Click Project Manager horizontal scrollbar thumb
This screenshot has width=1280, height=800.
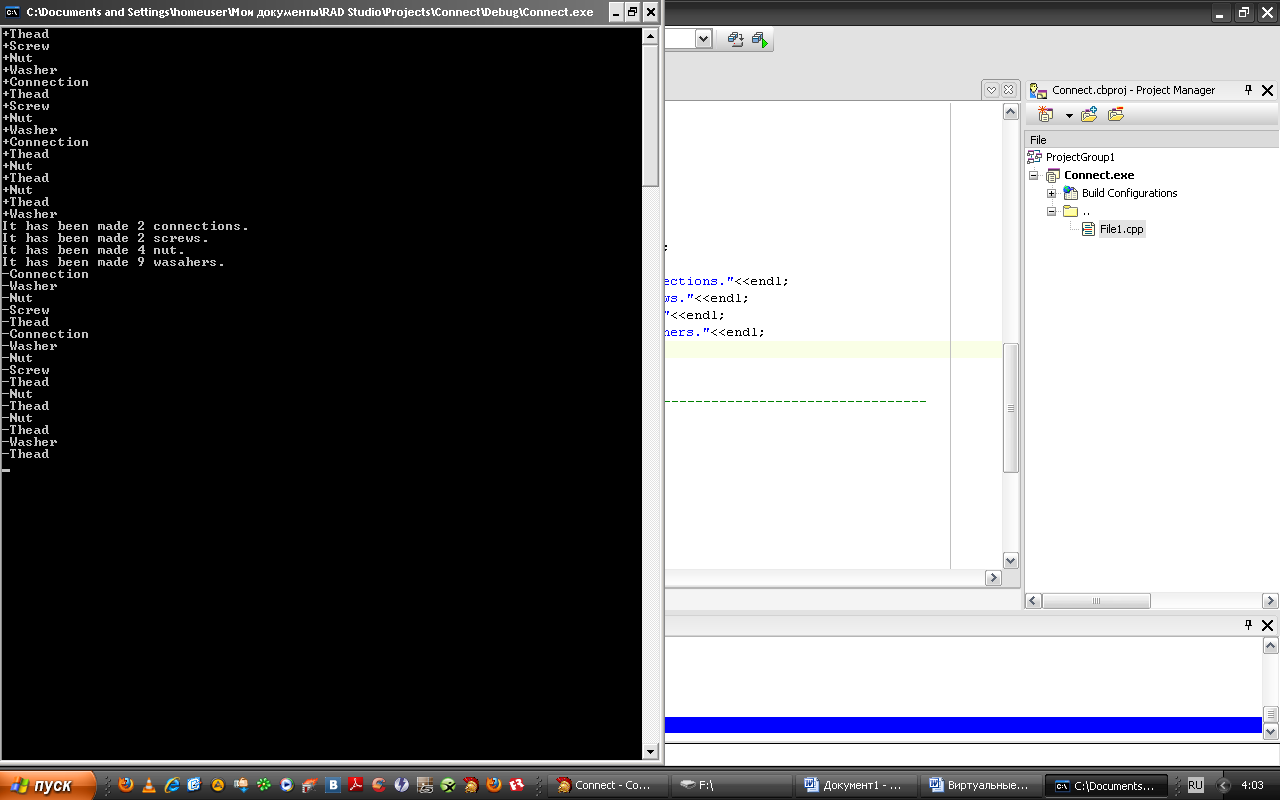pos(1096,601)
